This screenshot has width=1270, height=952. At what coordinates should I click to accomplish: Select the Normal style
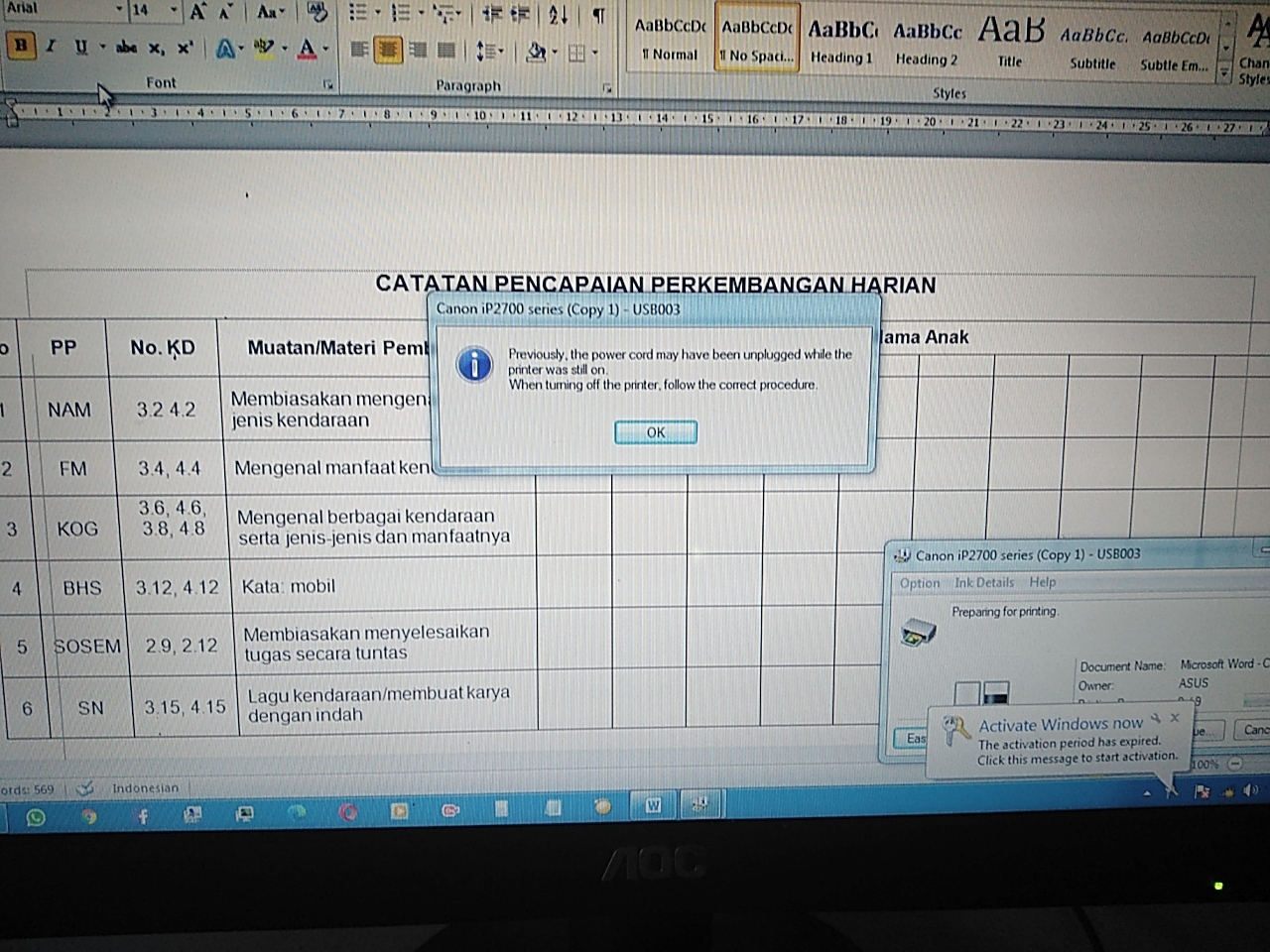(x=670, y=38)
